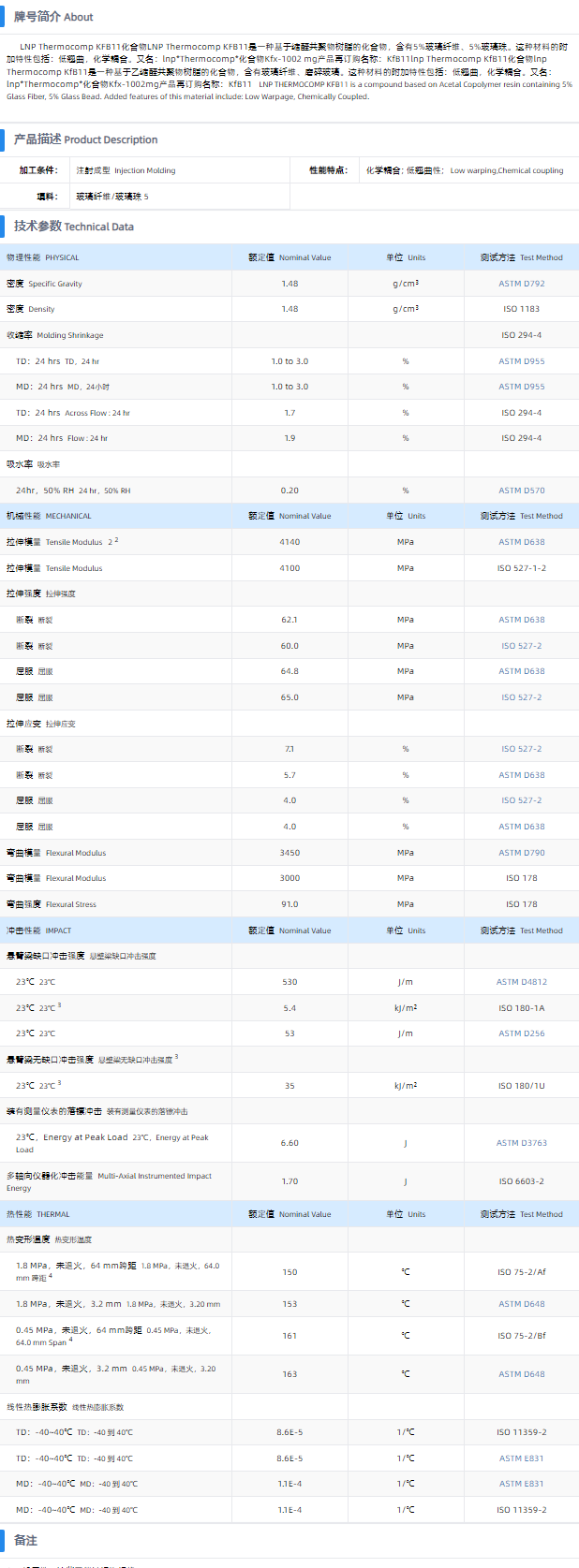
Task: Click the 机械性能 MECHANICAL table header
Action: 49,516
